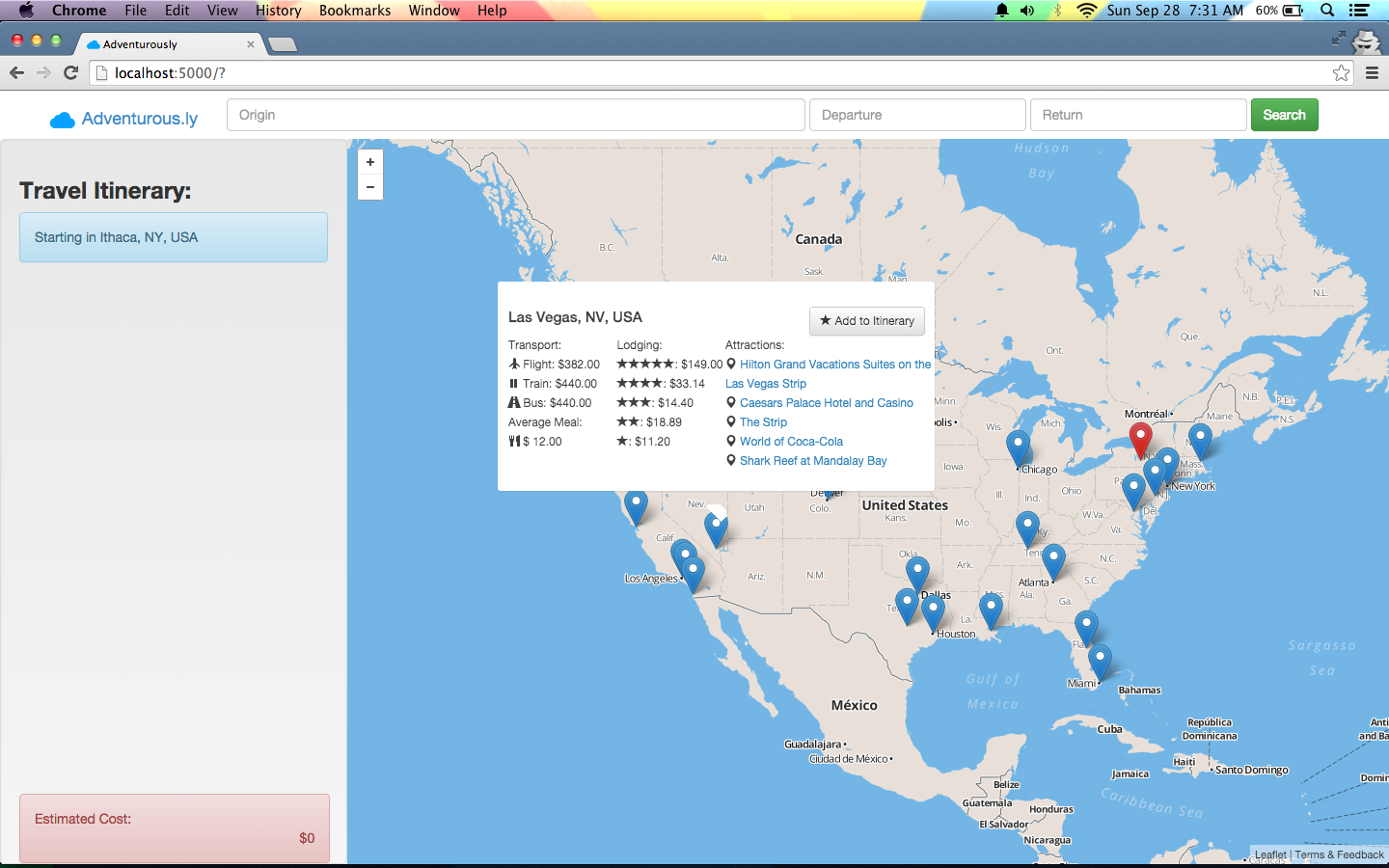Select the San Francisco area map marker
1389x868 pixels.
click(x=636, y=506)
